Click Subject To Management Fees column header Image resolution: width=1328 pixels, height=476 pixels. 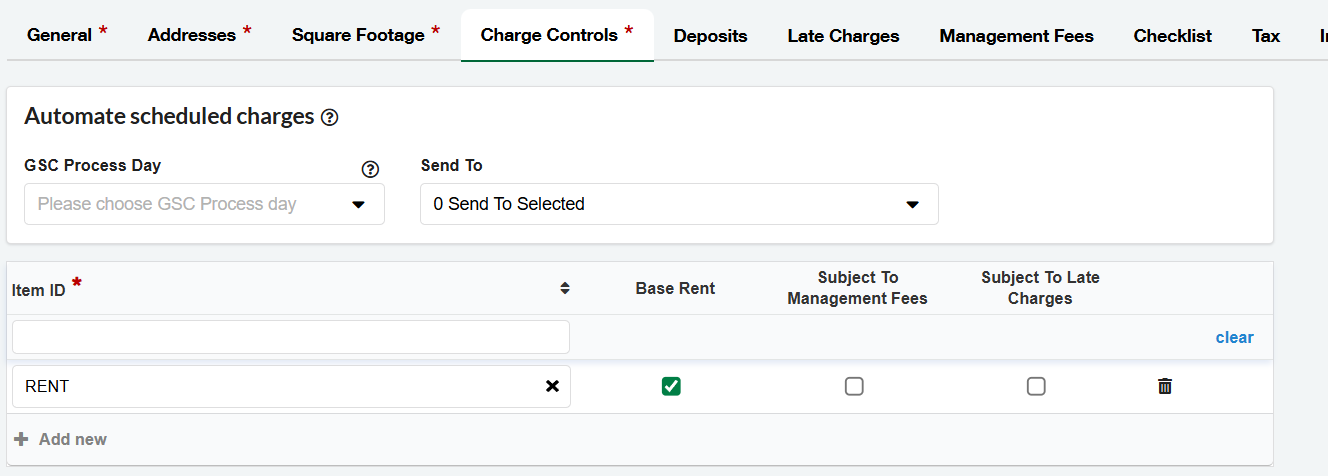click(858, 288)
